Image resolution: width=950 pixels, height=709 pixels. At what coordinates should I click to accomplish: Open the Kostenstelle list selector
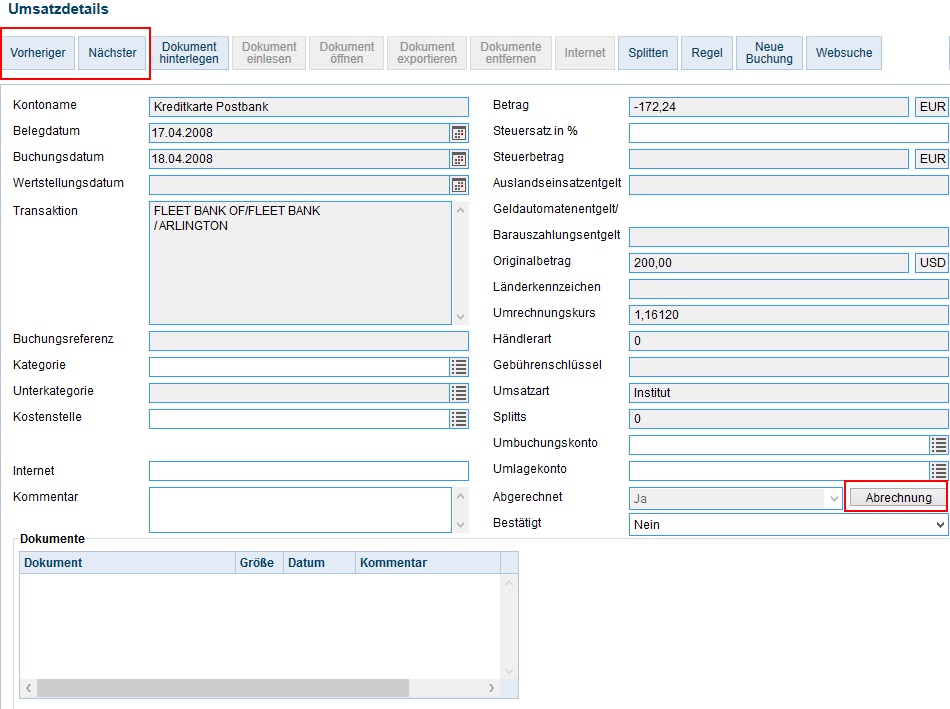[x=459, y=419]
